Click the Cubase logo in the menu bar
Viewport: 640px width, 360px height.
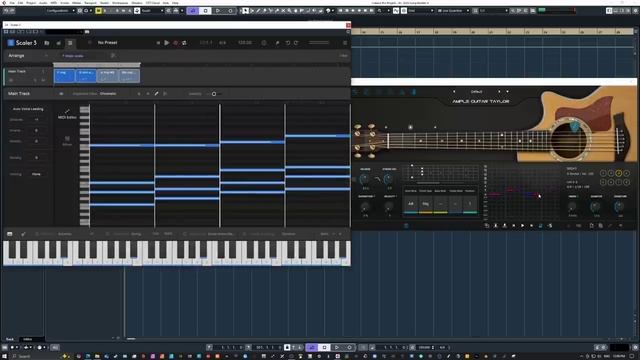pyautogui.click(x=4, y=3)
